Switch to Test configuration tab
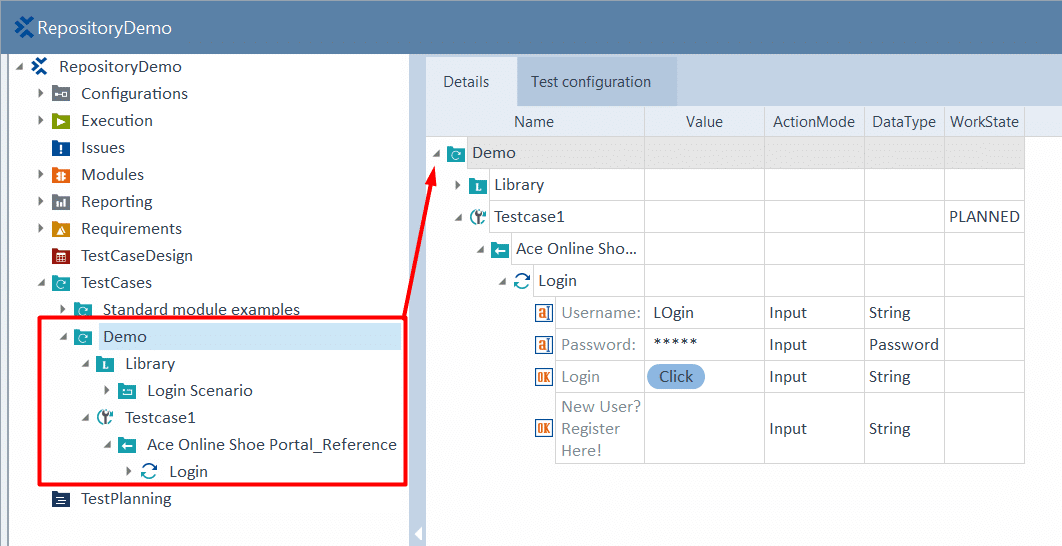Viewport: 1062px width, 546px height. coord(591,82)
